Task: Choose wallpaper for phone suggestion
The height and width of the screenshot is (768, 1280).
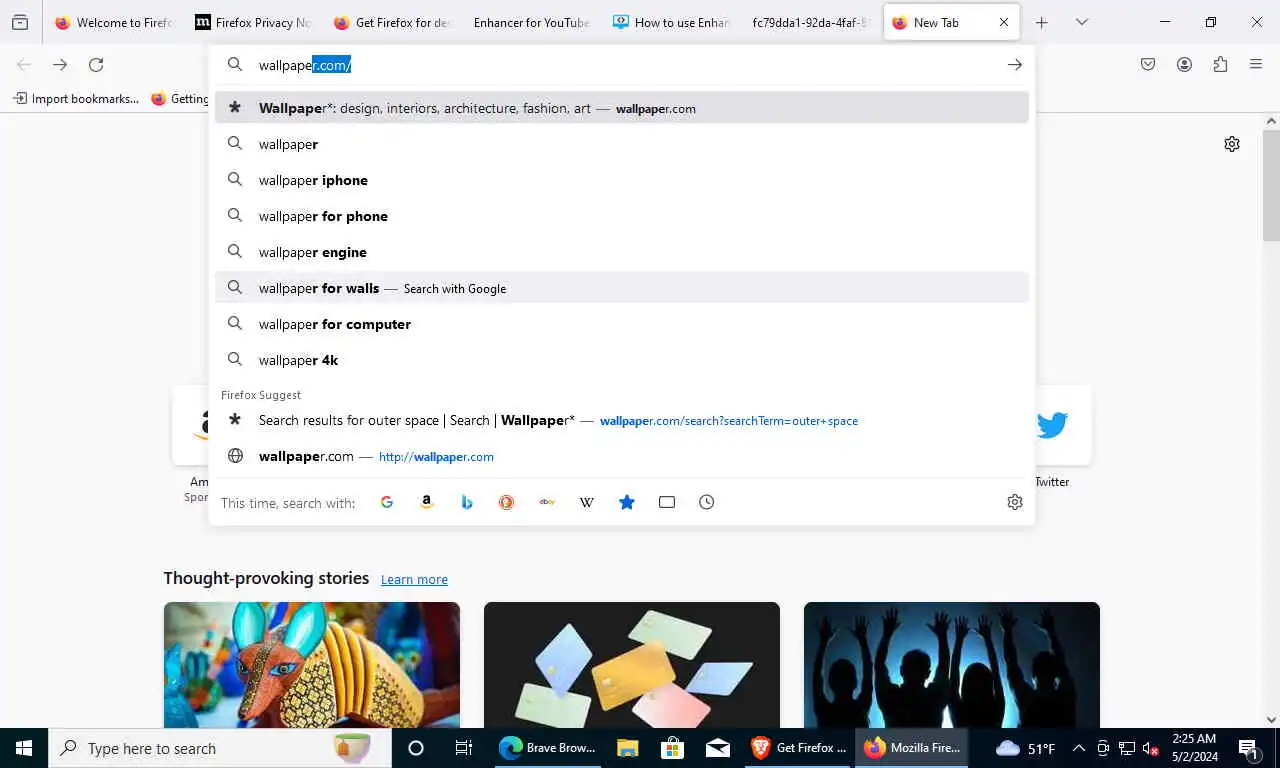Action: click(x=622, y=216)
